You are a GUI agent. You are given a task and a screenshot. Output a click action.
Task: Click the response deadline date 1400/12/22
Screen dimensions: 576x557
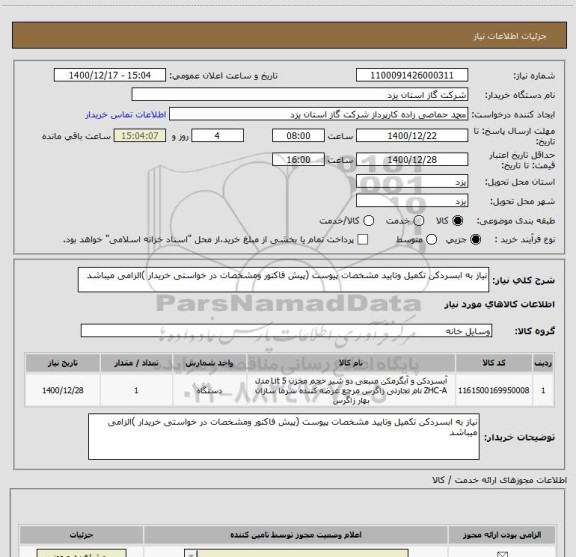(x=412, y=136)
